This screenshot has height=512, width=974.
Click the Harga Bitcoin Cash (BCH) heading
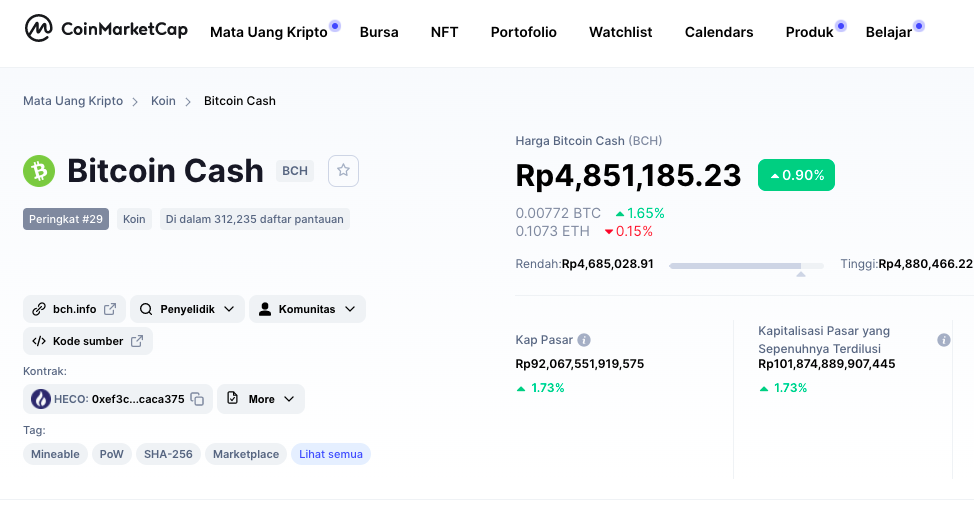click(x=589, y=141)
